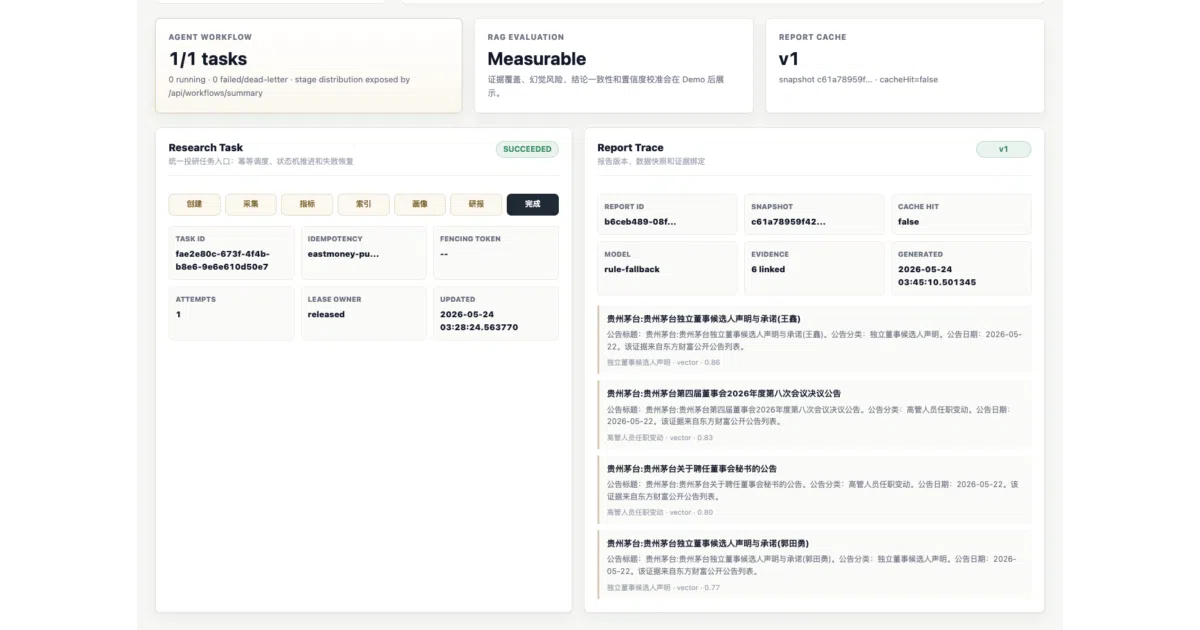
Task: Open the 研报 stage
Action: [477, 204]
